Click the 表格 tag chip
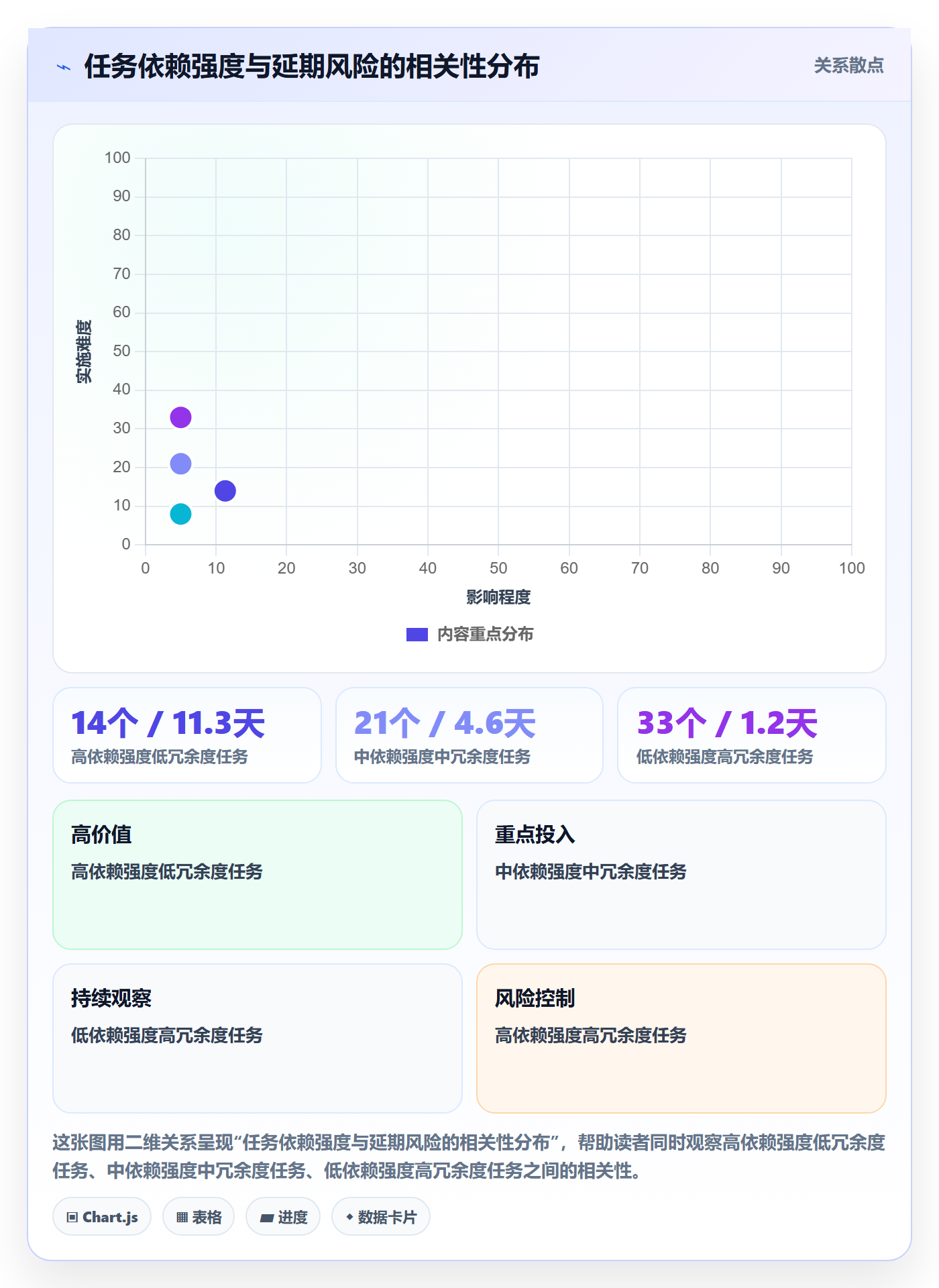Screen dimensions: 939x1288 [x=199, y=1217]
